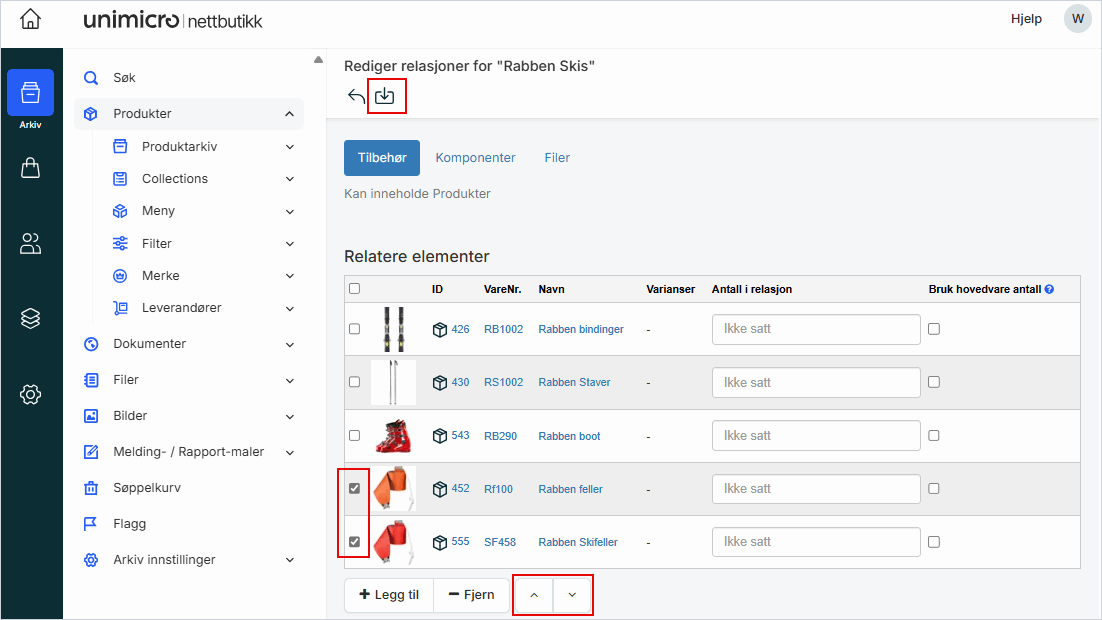
Task: Open the Rabben boot product link
Action: click(x=569, y=436)
